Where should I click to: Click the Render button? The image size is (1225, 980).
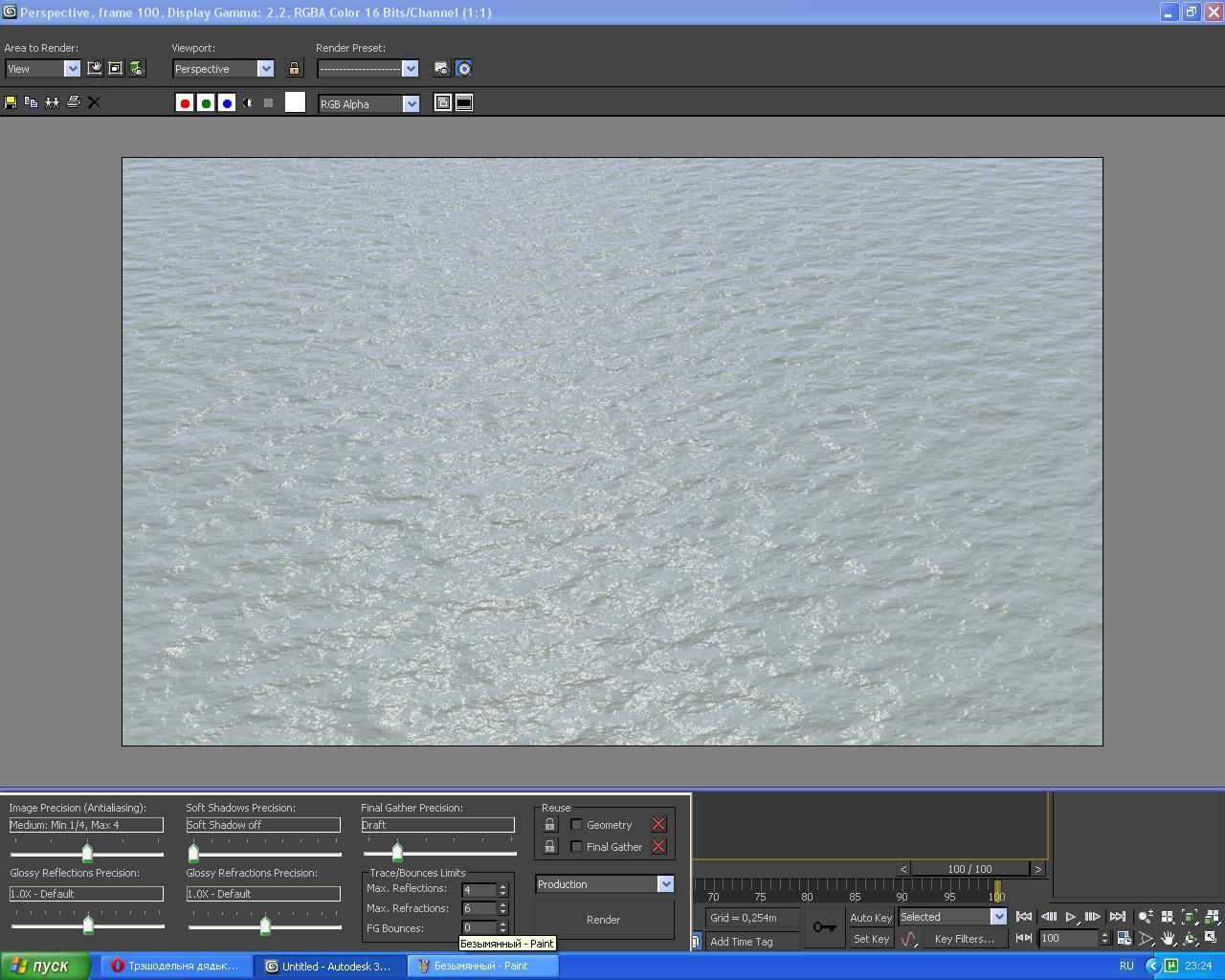tap(603, 920)
